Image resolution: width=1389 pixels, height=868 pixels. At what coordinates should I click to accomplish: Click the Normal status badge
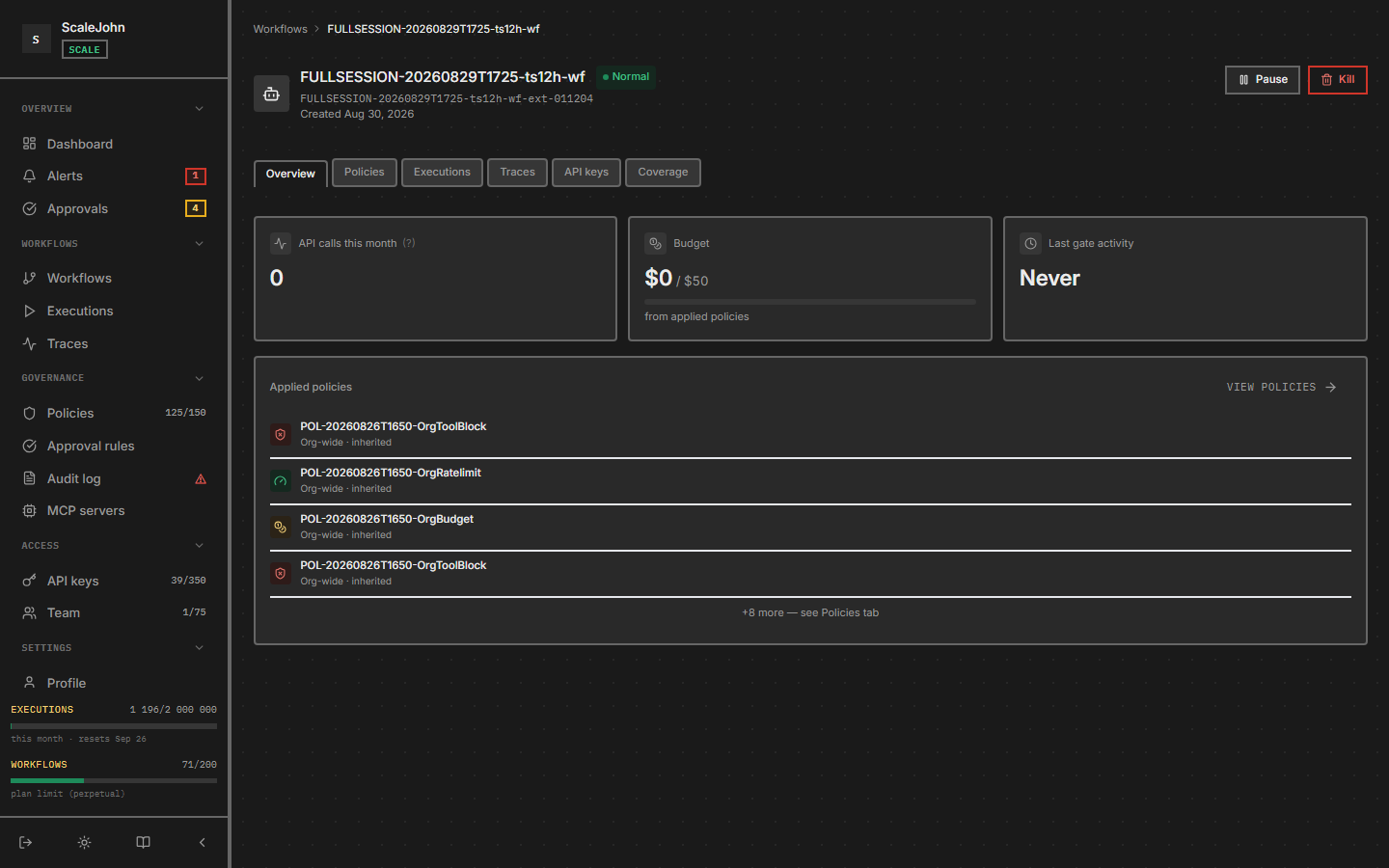(626, 77)
